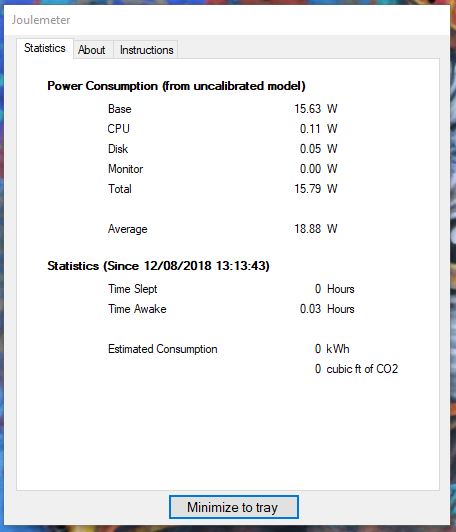Click the kWh consumption unit text
Screen dimensions: 456x532
(x=338, y=349)
